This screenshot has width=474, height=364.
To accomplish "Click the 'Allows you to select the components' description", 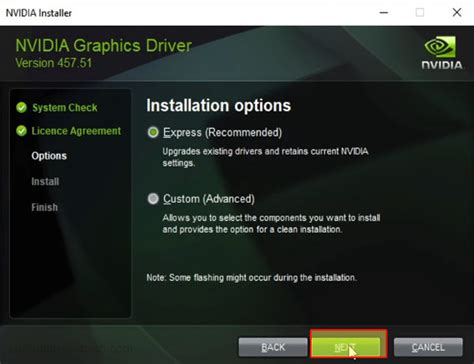I will pyautogui.click(x=271, y=224).
